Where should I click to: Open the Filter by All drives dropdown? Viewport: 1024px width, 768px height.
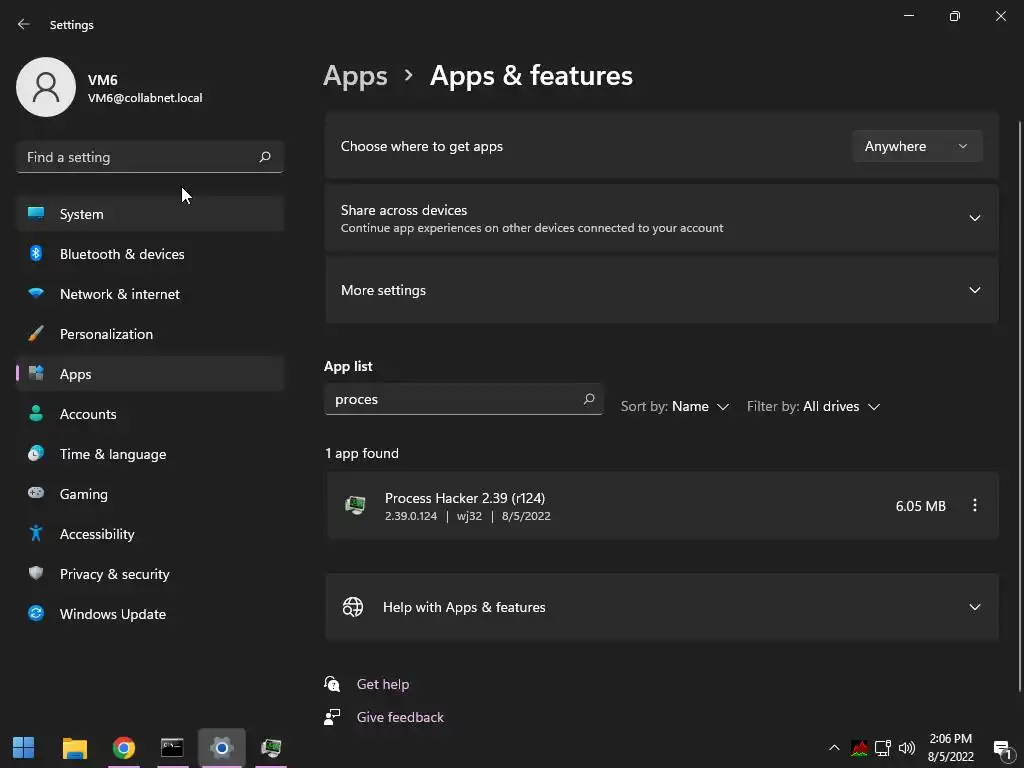813,407
